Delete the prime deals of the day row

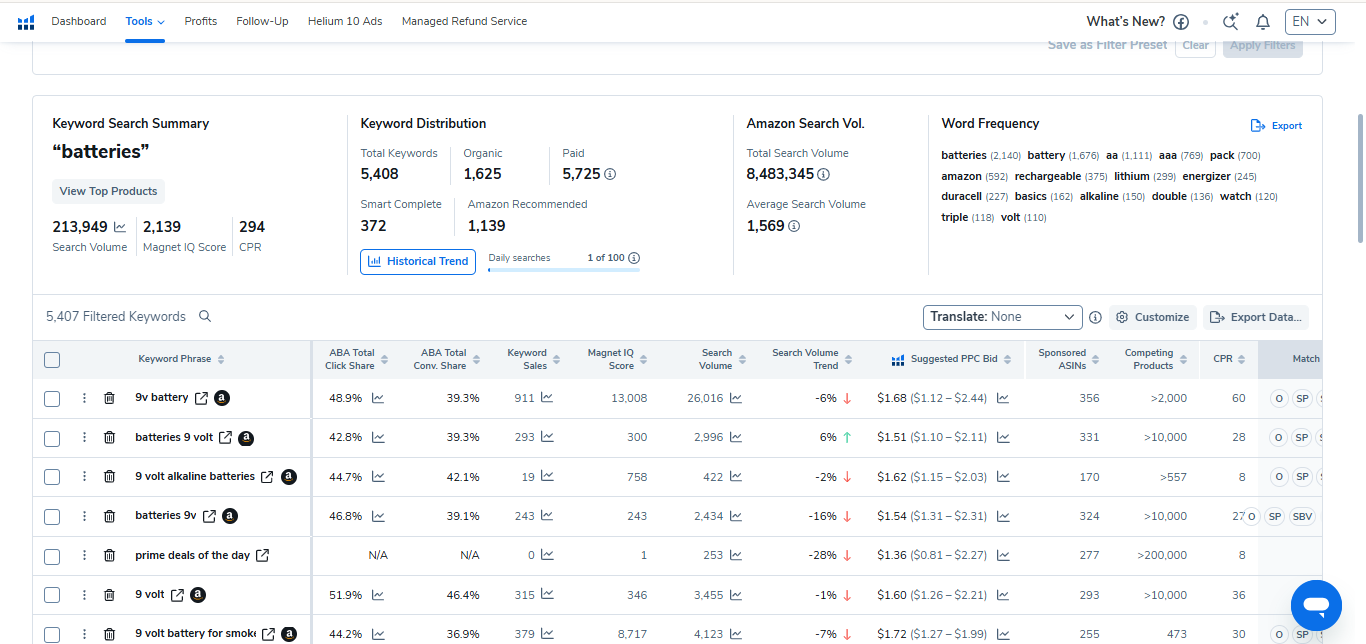(110, 555)
